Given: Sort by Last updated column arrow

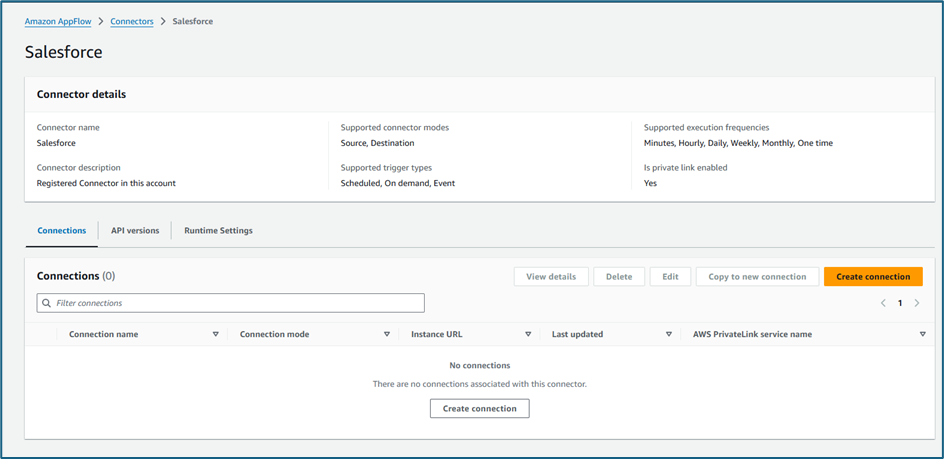Looking at the screenshot, I should 668,334.
